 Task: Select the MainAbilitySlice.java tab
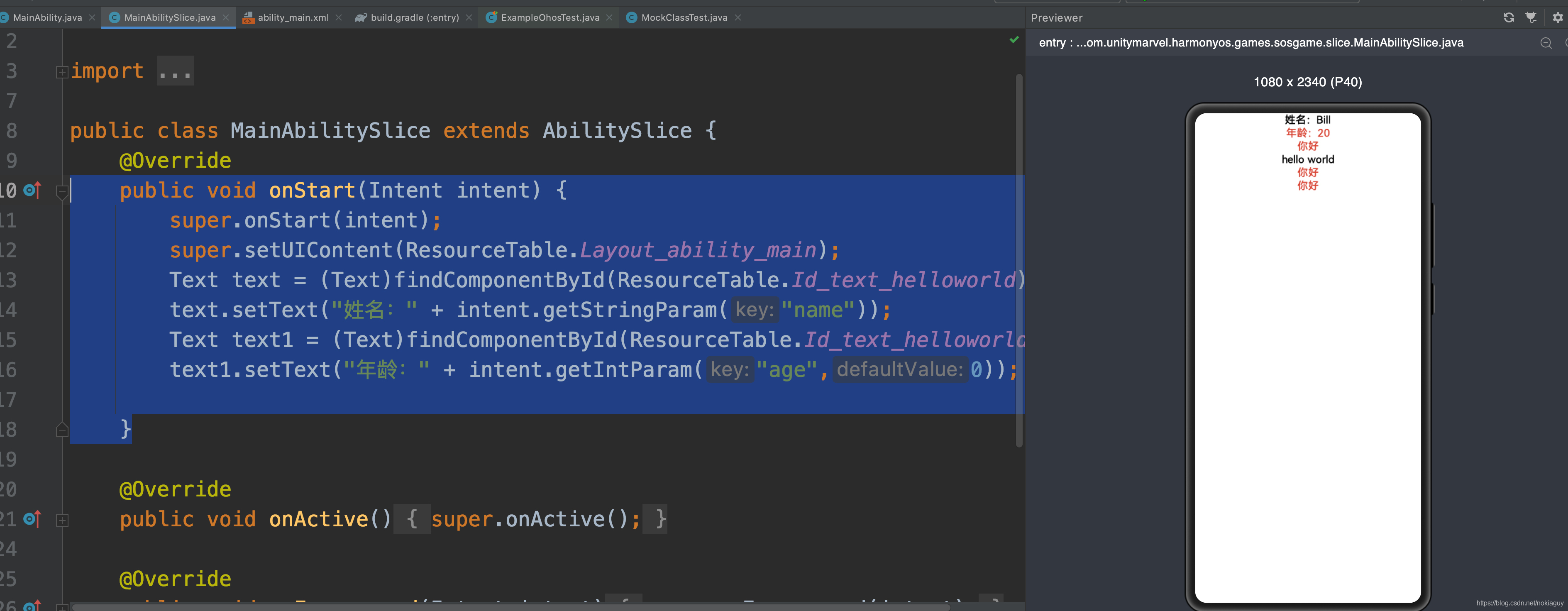(170, 18)
